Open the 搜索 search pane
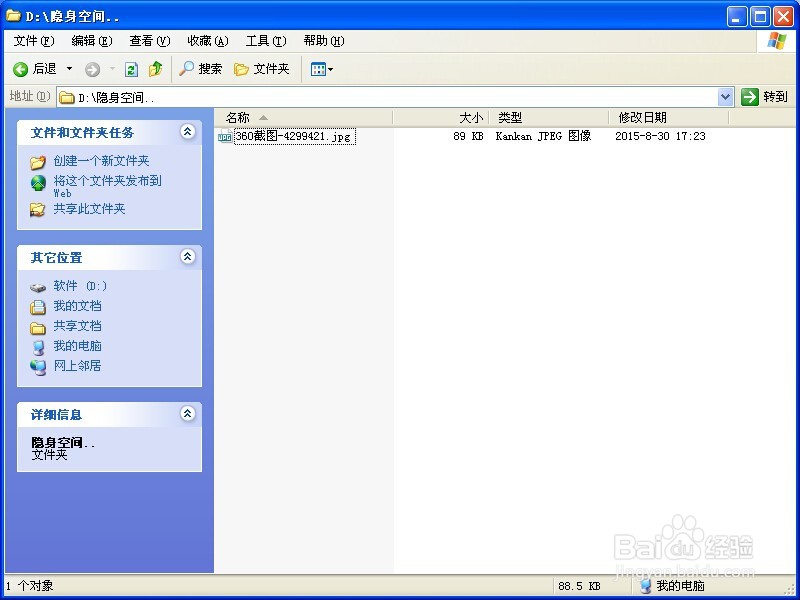 click(201, 69)
